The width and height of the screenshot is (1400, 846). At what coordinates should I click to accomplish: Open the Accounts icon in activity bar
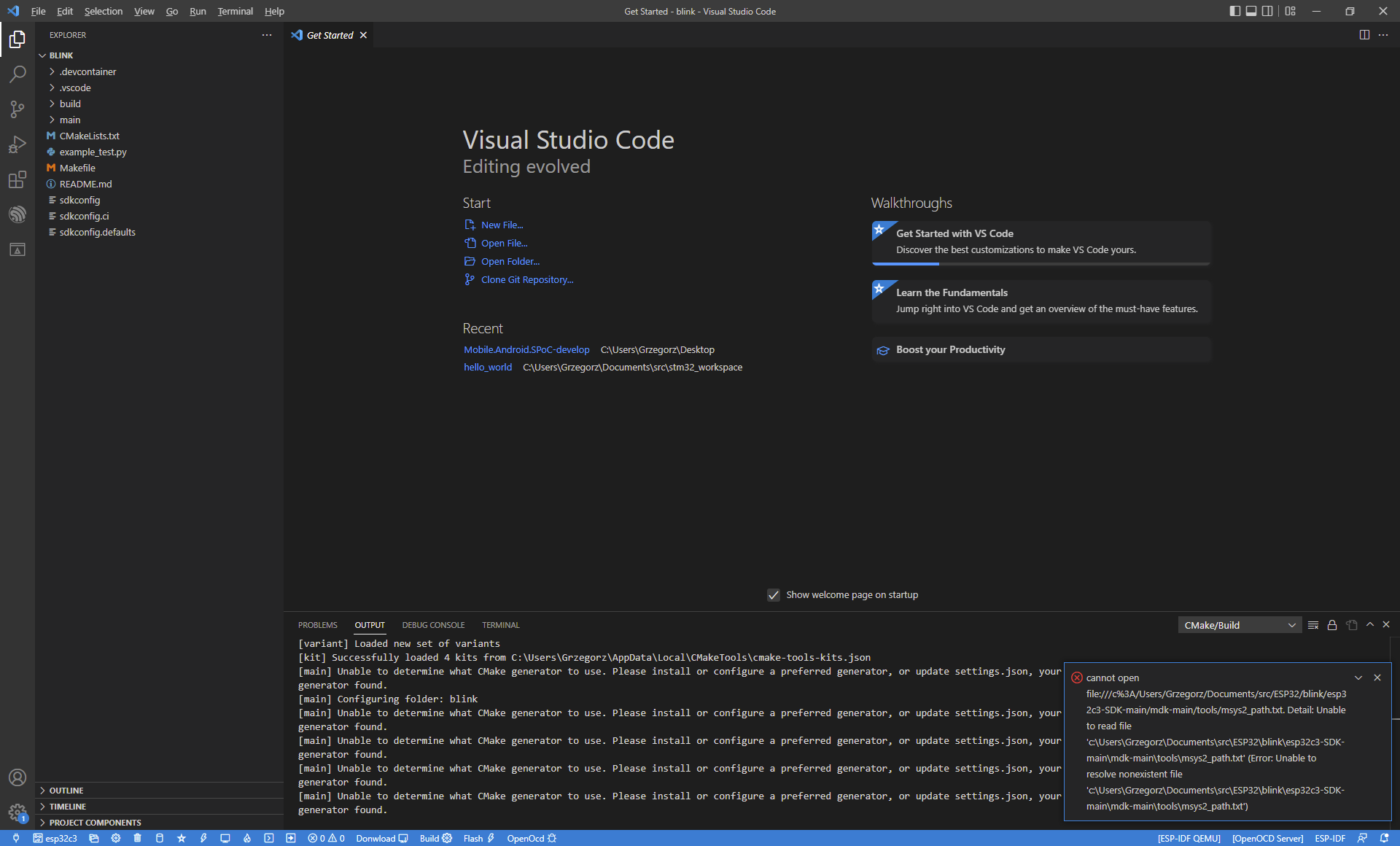click(17, 777)
